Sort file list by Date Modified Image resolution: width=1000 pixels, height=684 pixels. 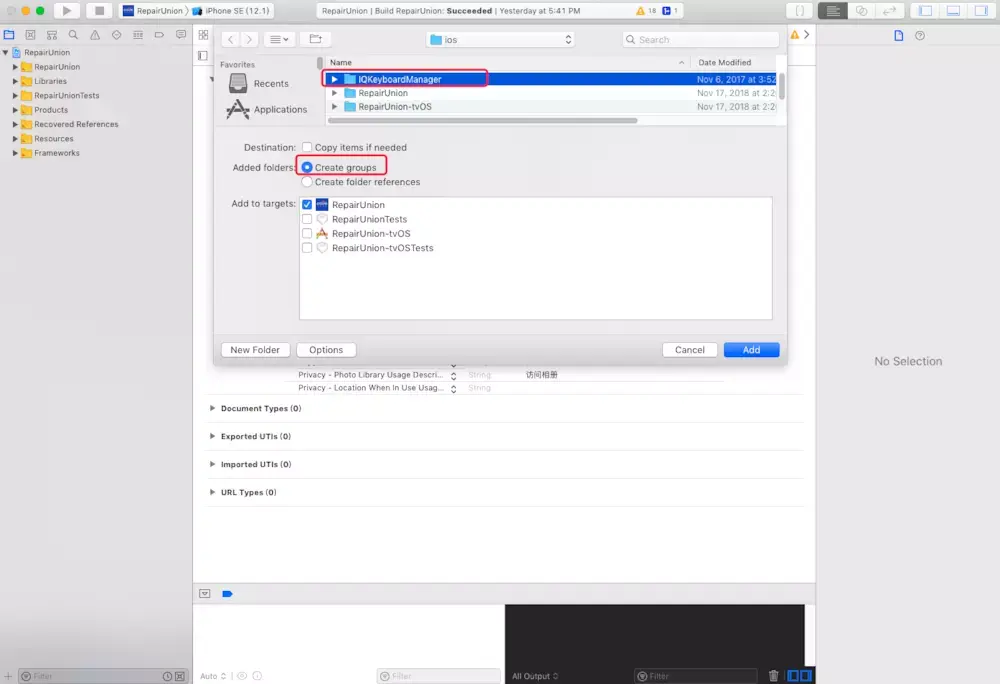pos(733,62)
